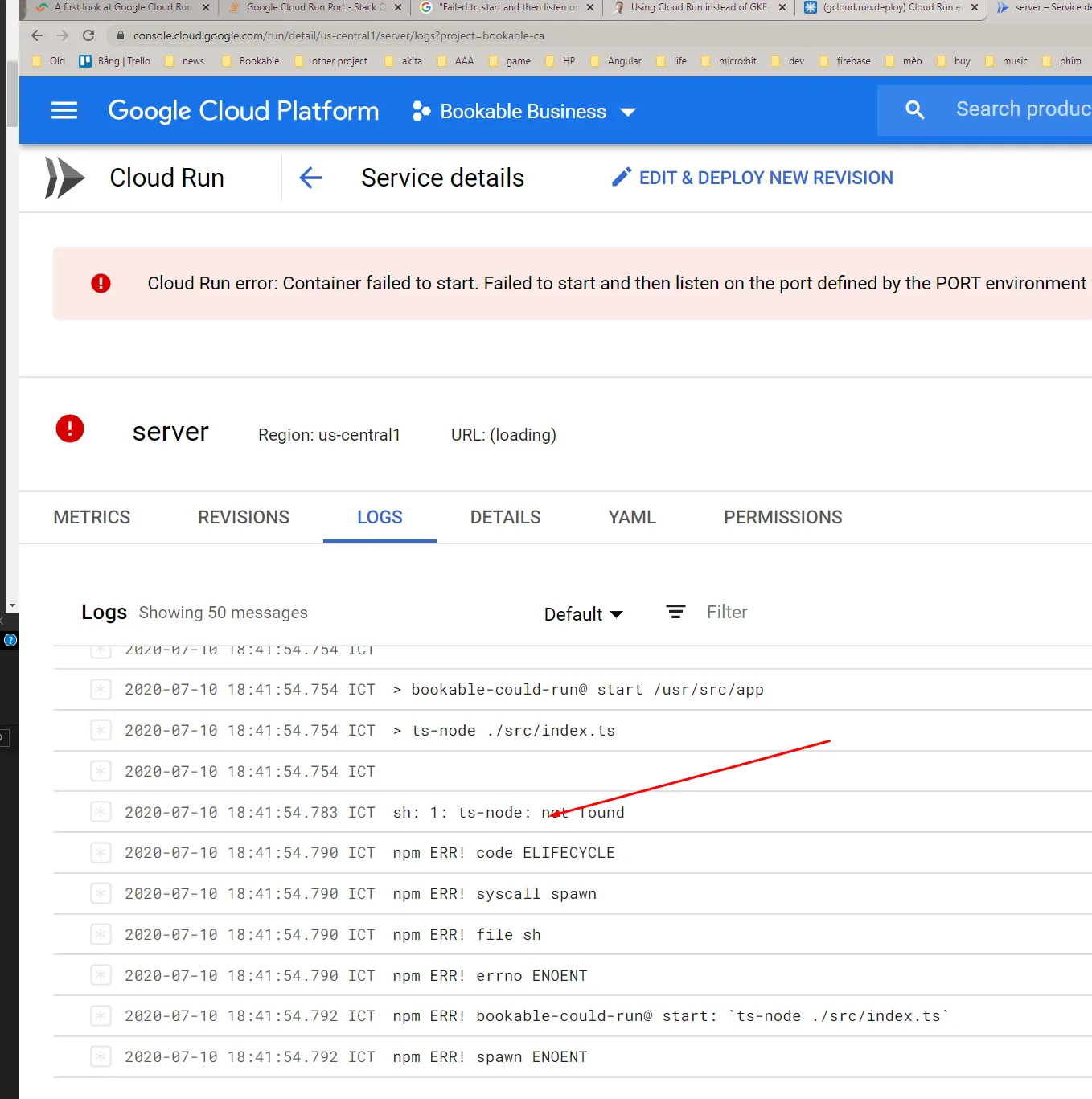Open the HP bookmarks folder
Viewport: 1092px width, 1099px height.
pyautogui.click(x=560, y=61)
